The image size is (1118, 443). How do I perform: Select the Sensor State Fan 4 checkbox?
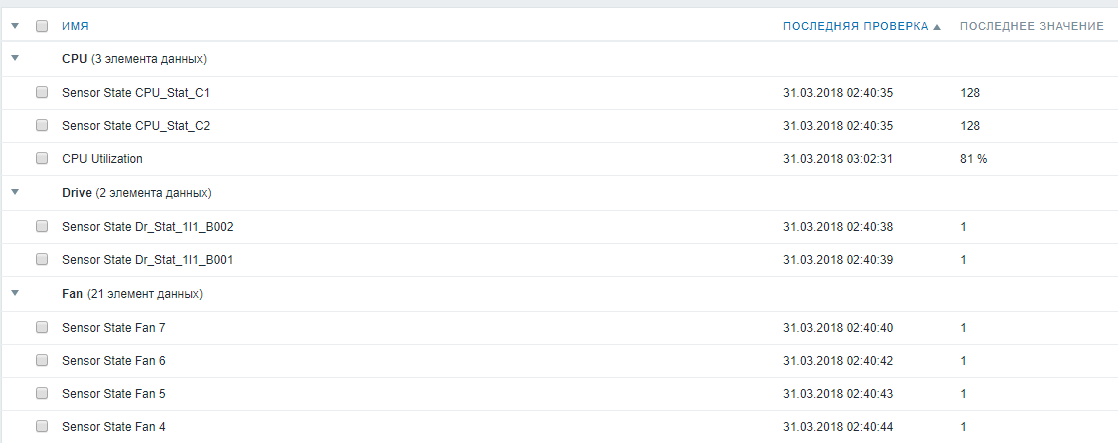click(42, 426)
